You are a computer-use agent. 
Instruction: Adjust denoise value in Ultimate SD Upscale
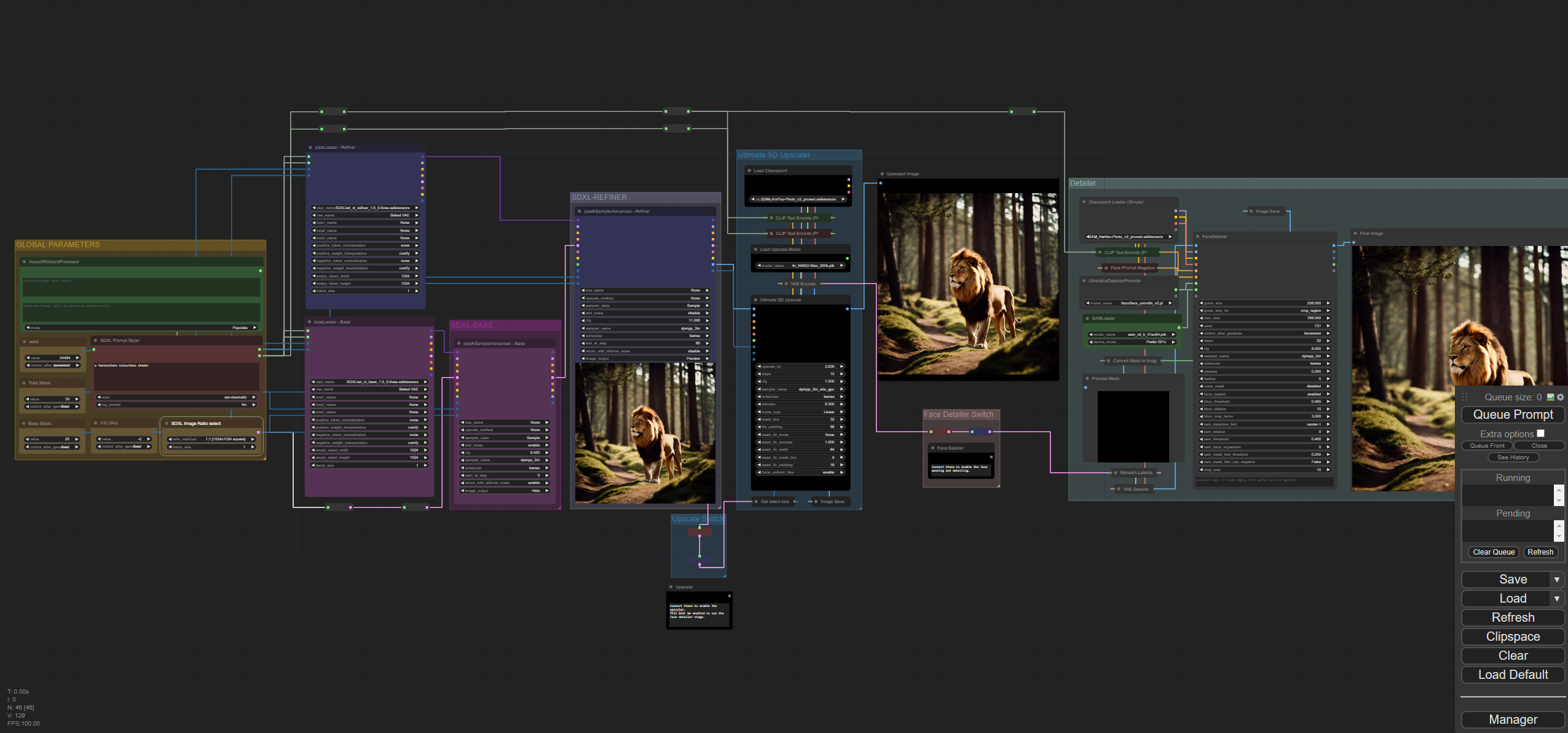coord(800,404)
